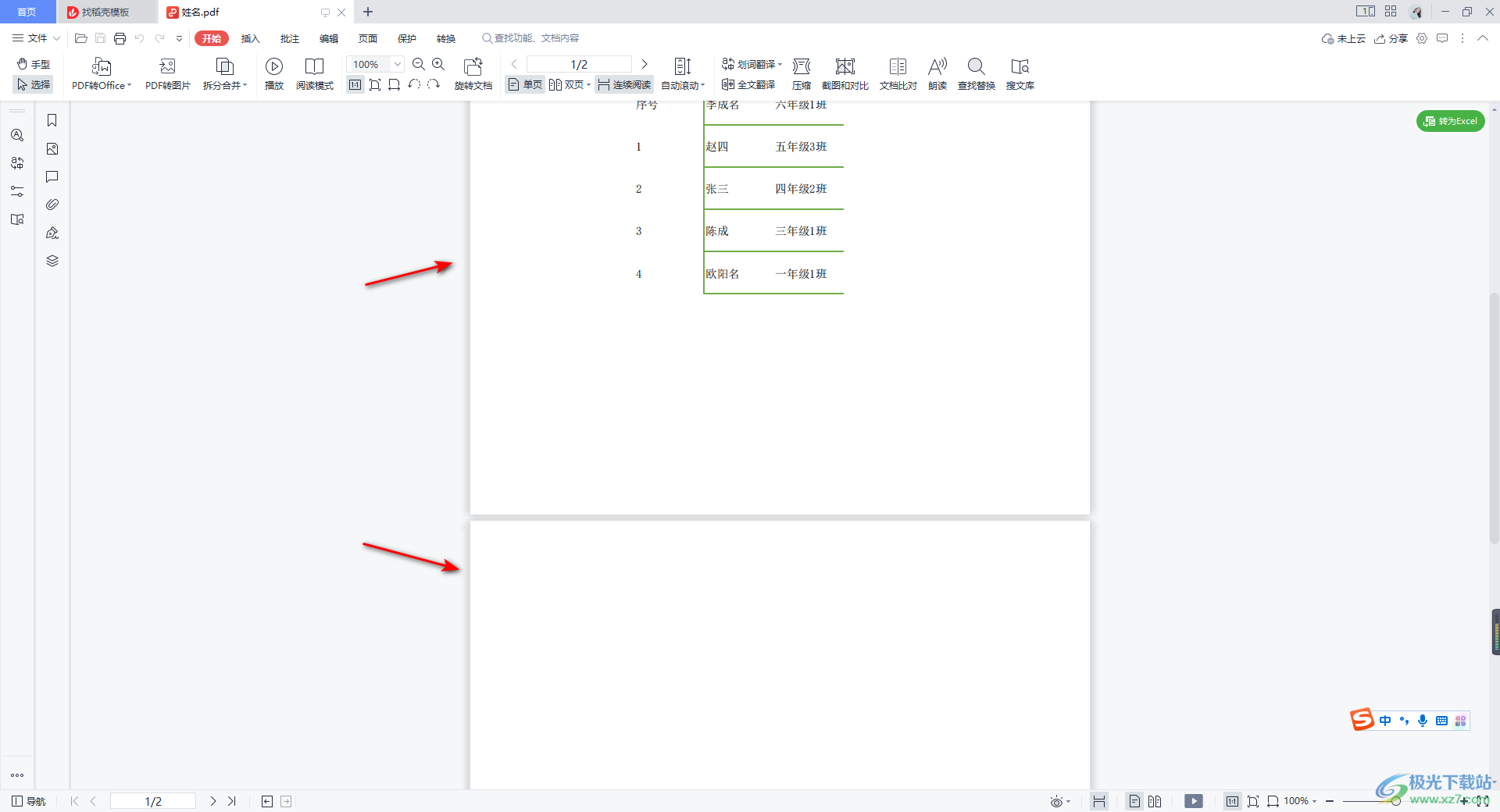Enter 阅读模式 reading mode

pyautogui.click(x=315, y=73)
